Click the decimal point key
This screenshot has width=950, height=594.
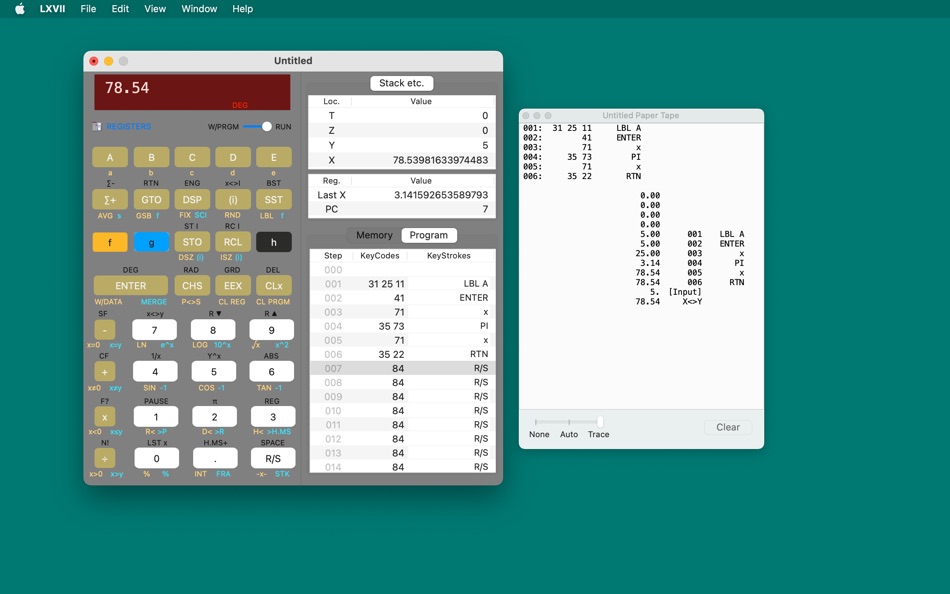[215, 458]
